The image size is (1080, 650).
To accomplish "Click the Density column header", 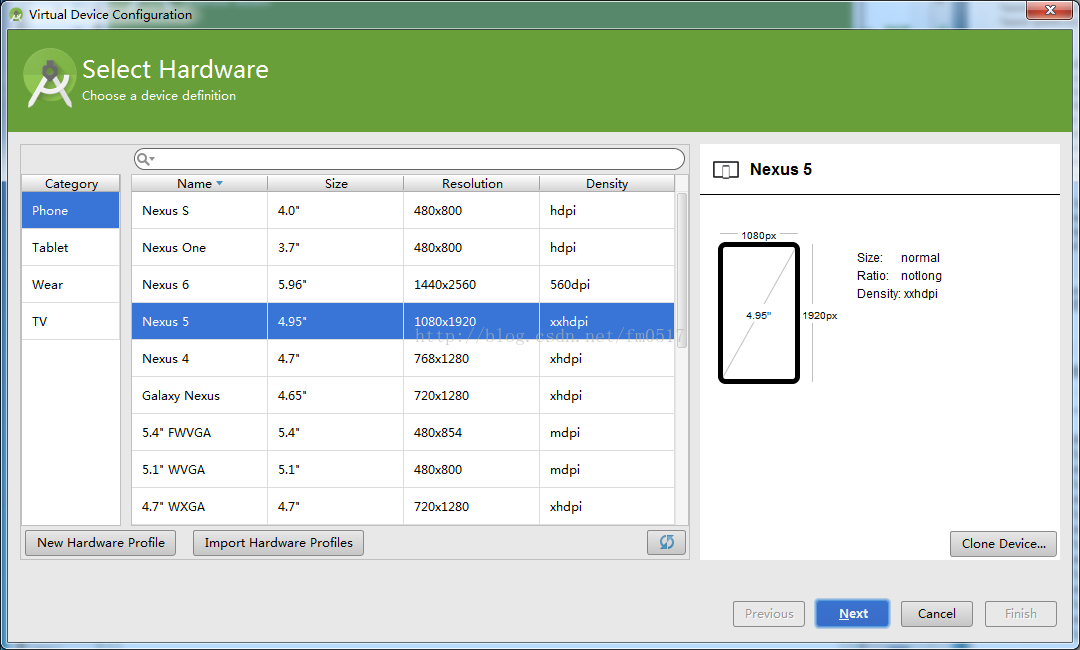I will coord(607,183).
